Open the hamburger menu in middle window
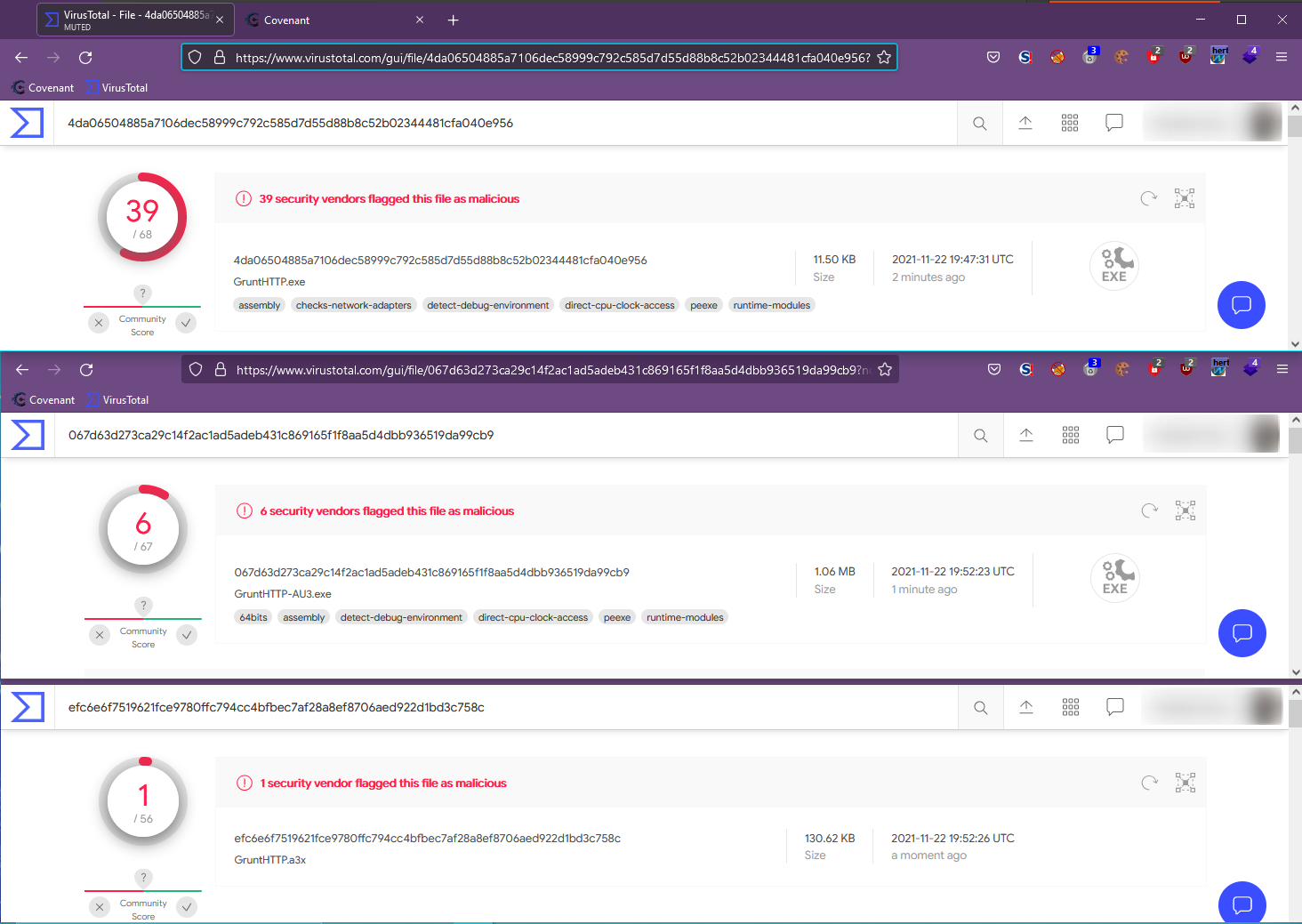 (1282, 369)
